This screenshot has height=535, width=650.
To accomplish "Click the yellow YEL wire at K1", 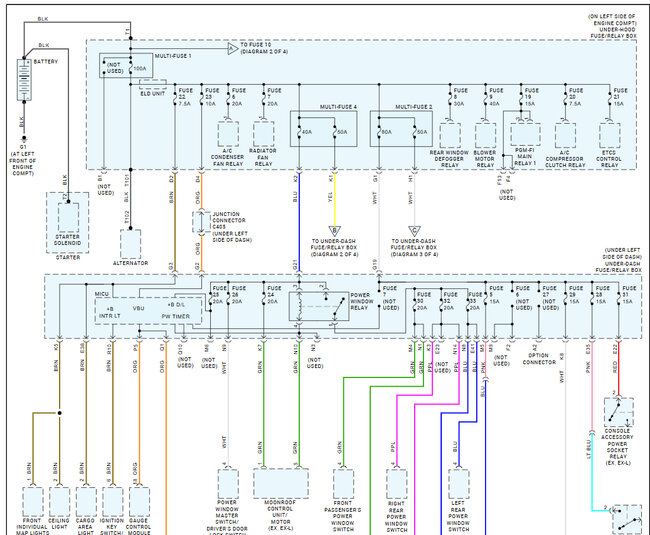I will (x=335, y=199).
